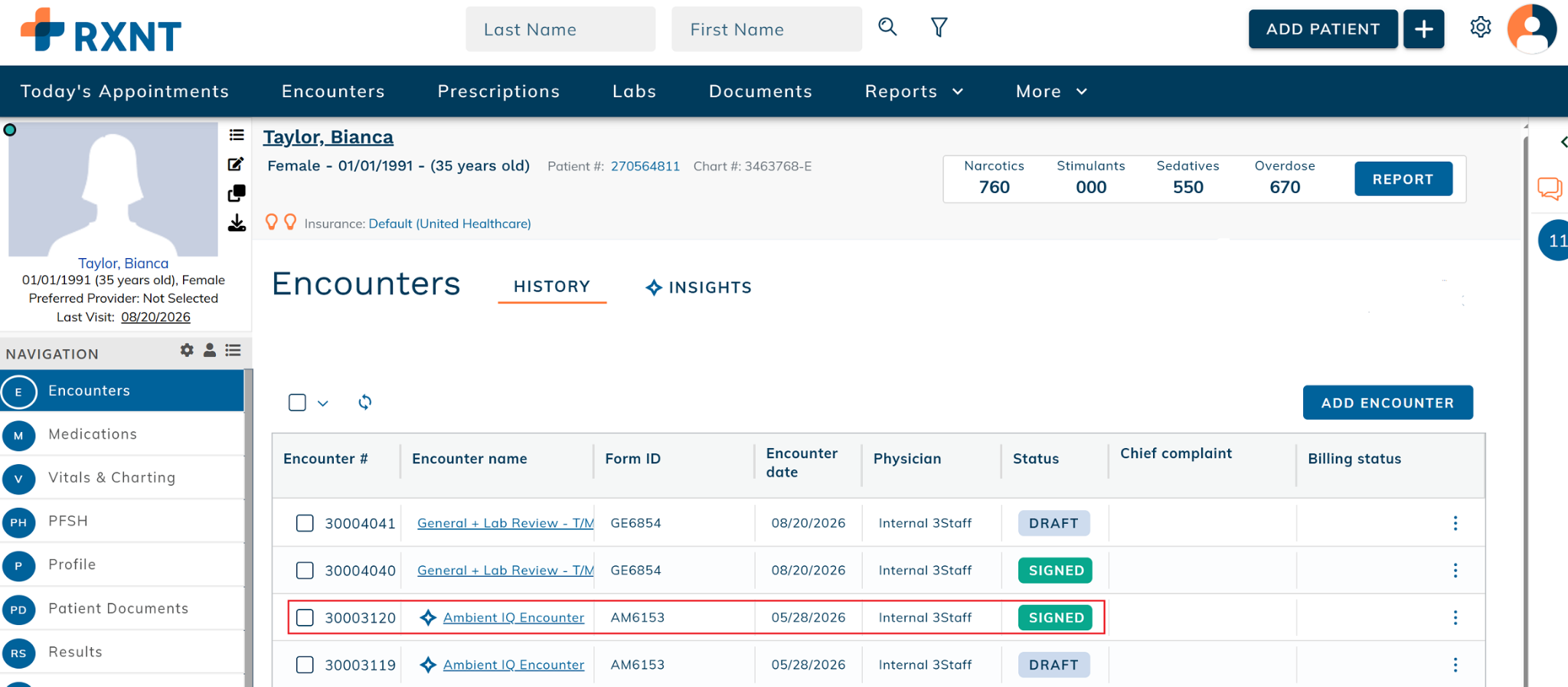Click the download icon beside patient photo
The image size is (1568, 687).
click(x=237, y=223)
